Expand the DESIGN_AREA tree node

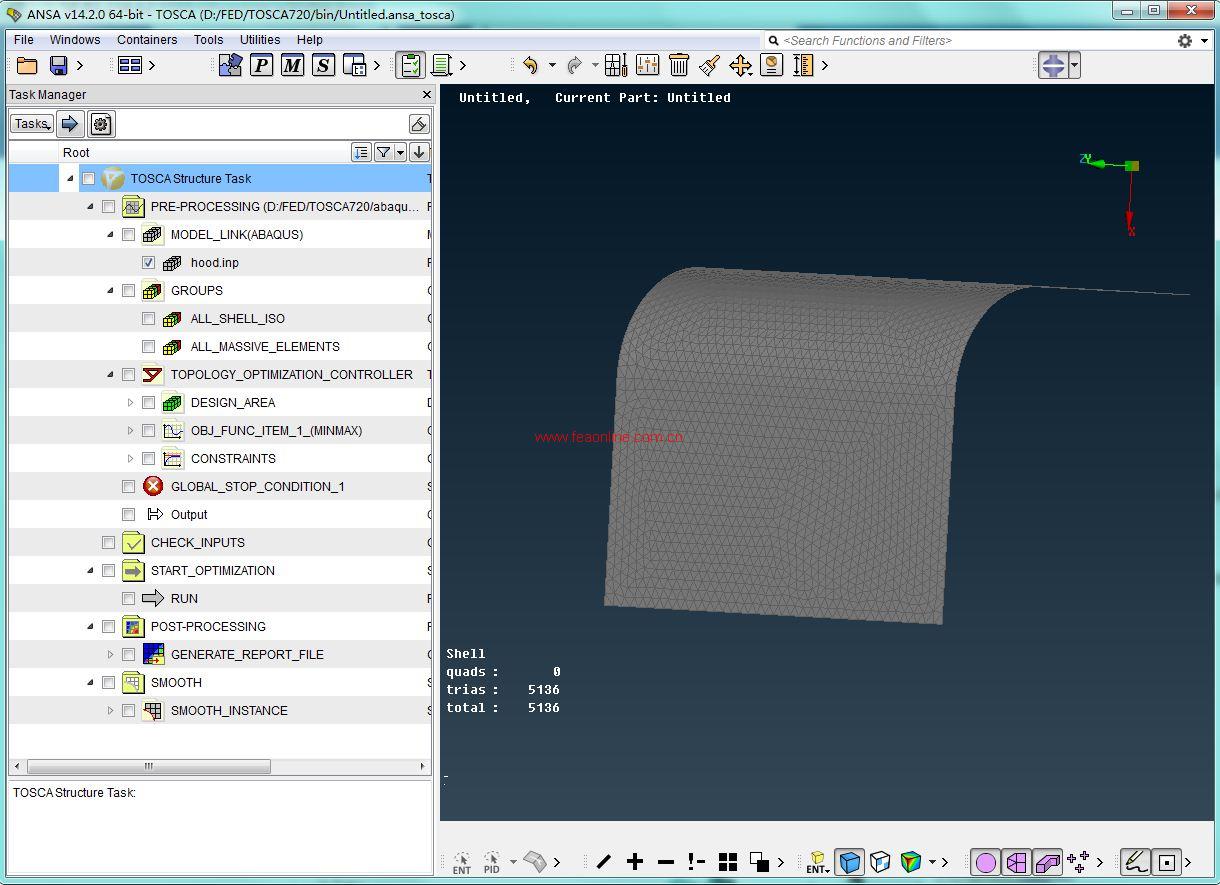pos(130,403)
